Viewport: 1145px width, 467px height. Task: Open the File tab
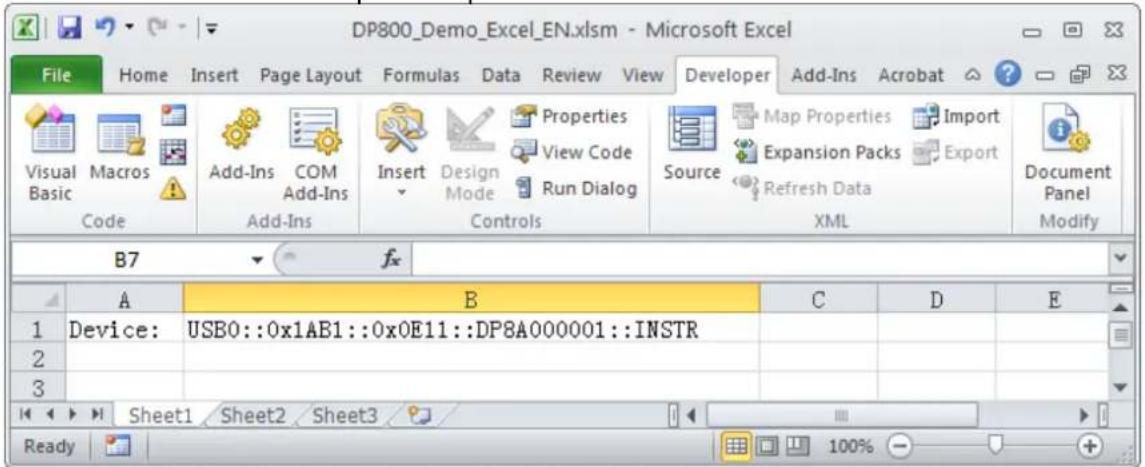tap(55, 75)
